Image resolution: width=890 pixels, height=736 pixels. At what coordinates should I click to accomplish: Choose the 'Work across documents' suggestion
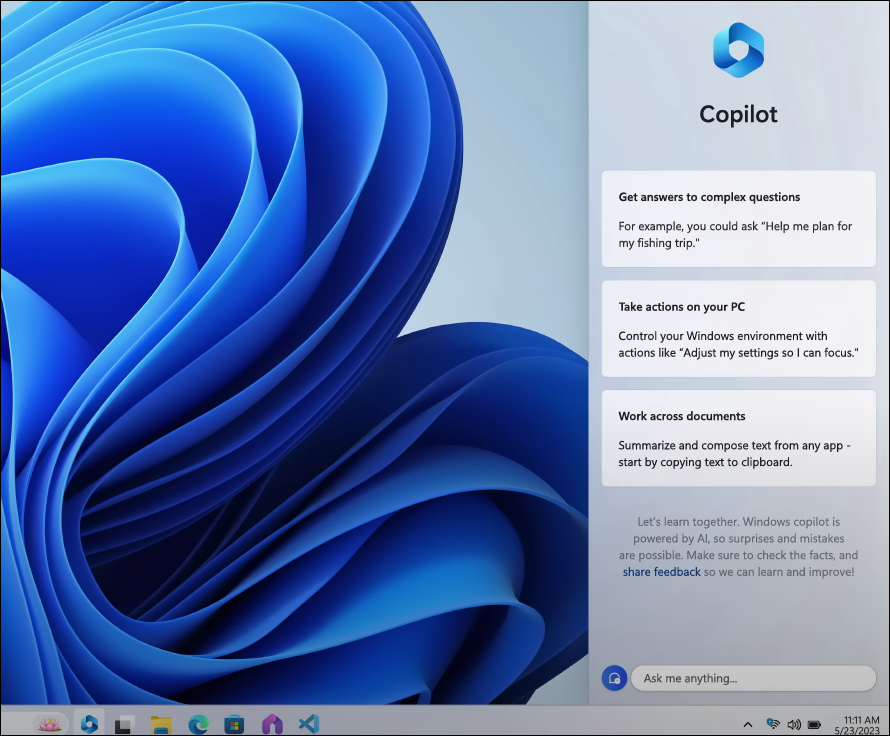point(738,438)
